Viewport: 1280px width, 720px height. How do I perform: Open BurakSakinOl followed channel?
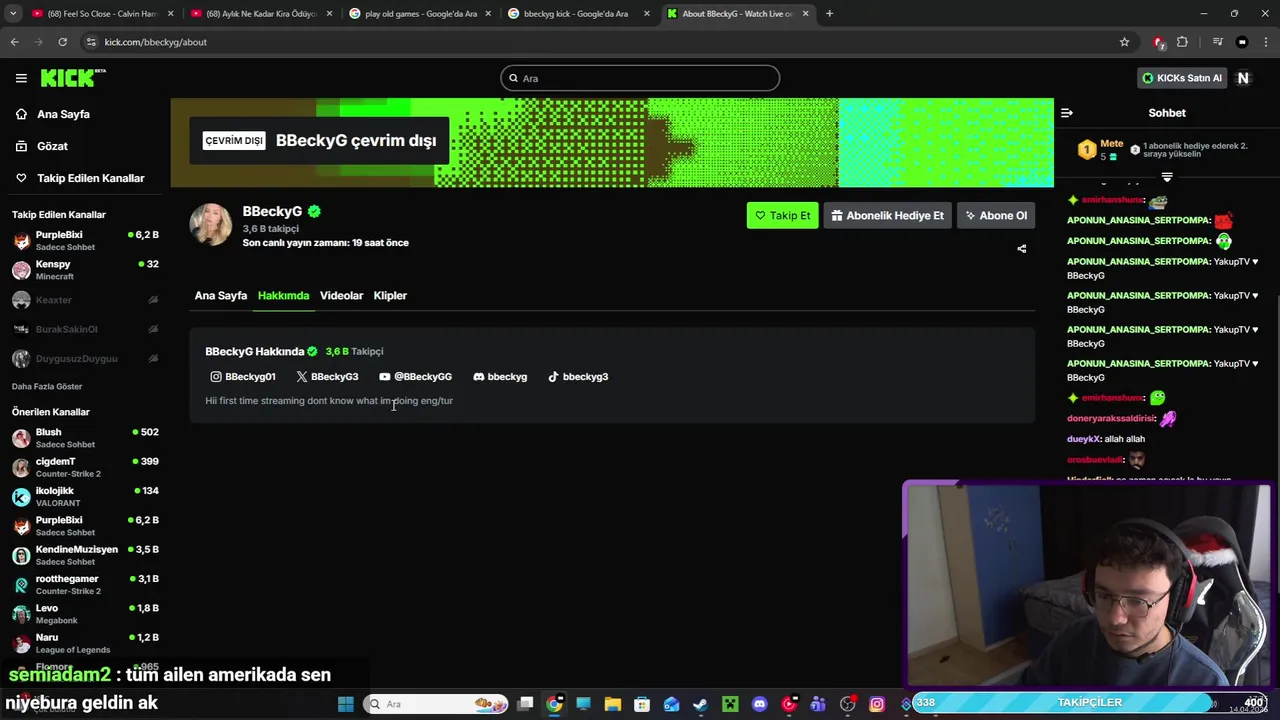[85, 329]
